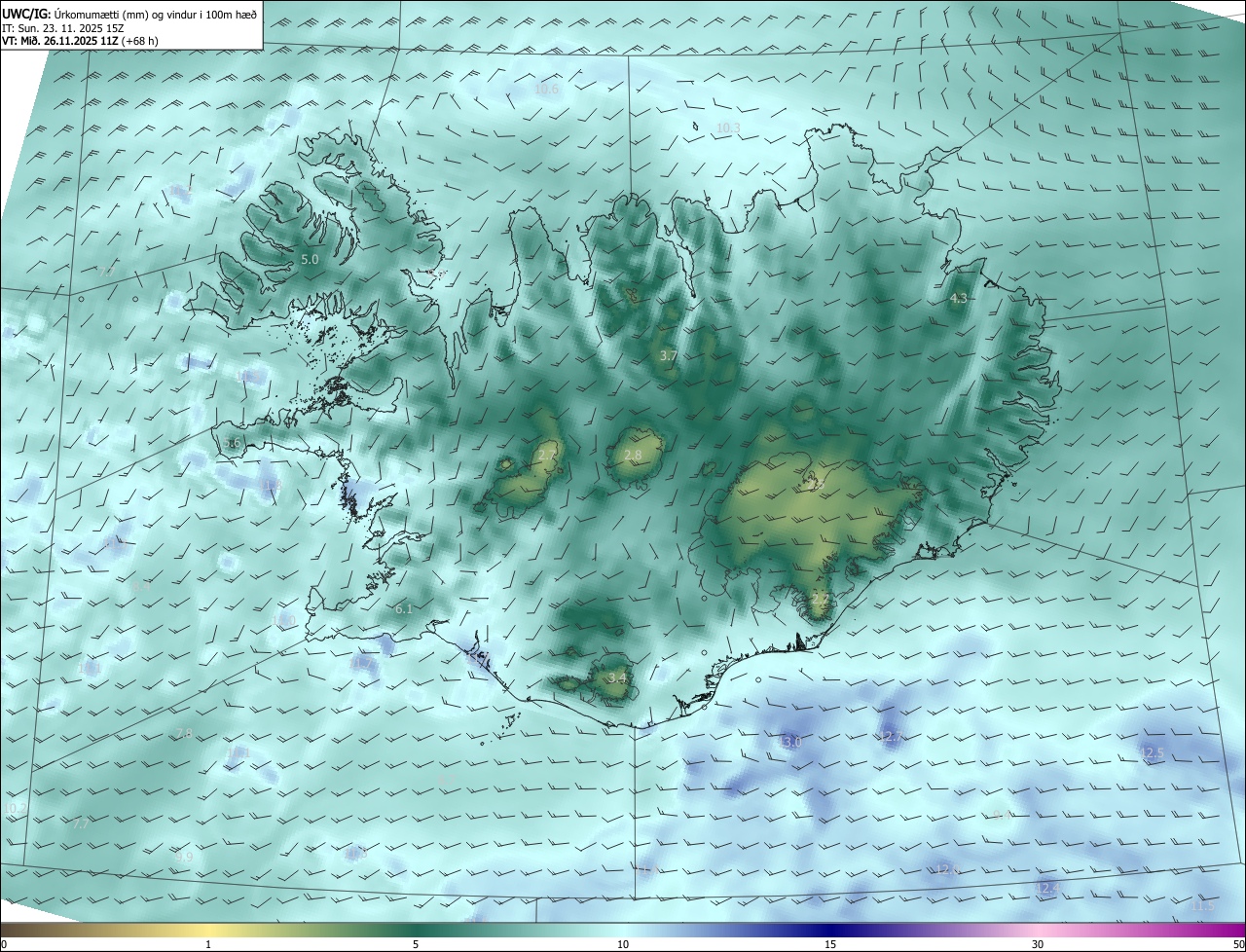Click the 5 tick on the color scale
The height and width of the screenshot is (952, 1246).
click(x=416, y=944)
